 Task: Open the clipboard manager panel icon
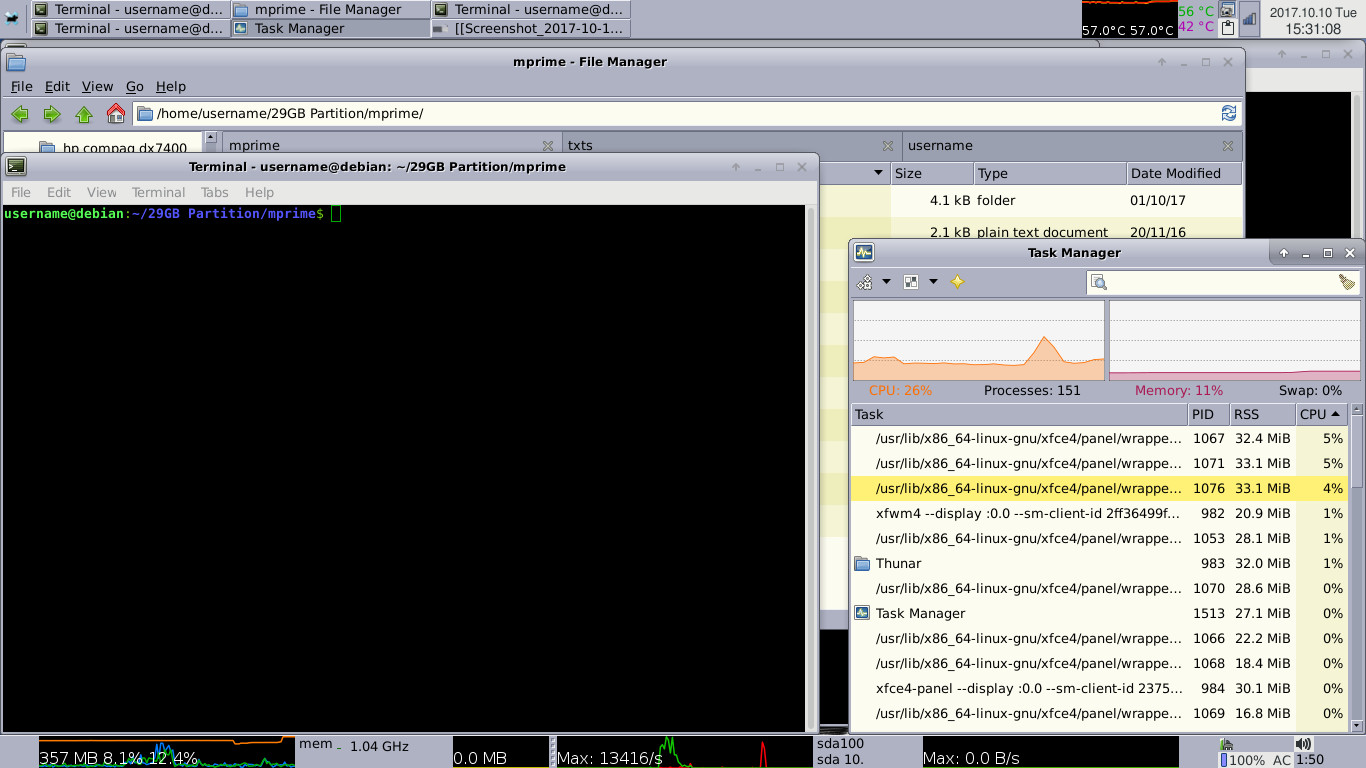pyautogui.click(x=1227, y=28)
